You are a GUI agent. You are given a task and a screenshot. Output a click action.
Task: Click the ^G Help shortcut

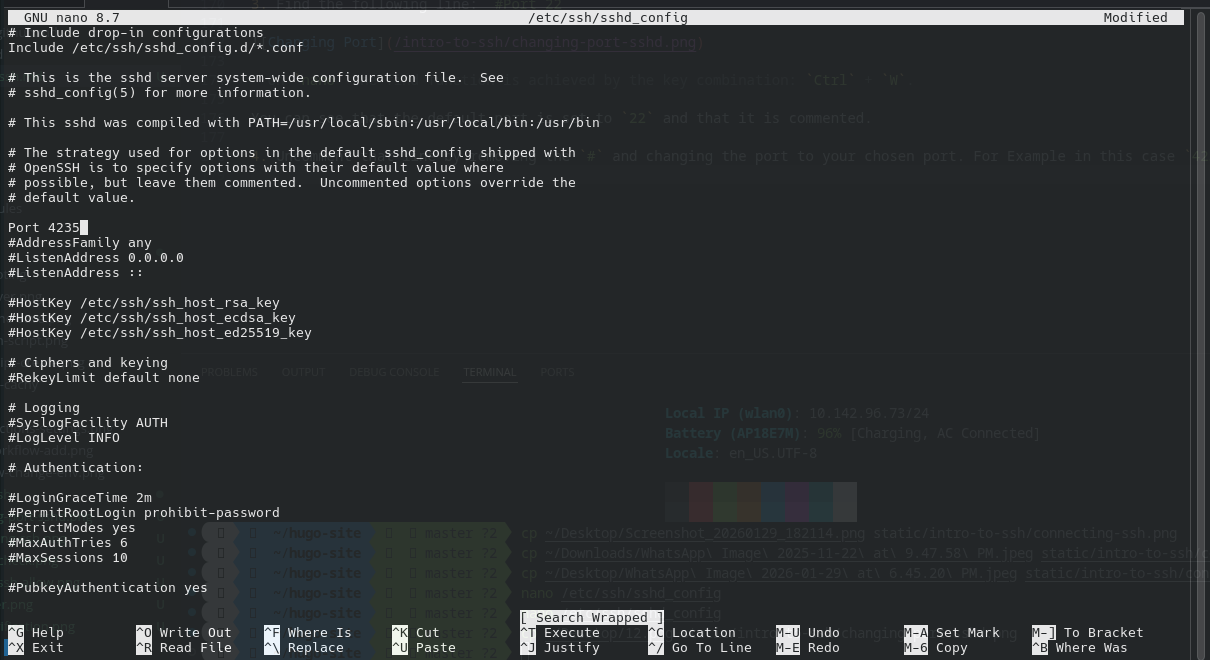click(36, 632)
